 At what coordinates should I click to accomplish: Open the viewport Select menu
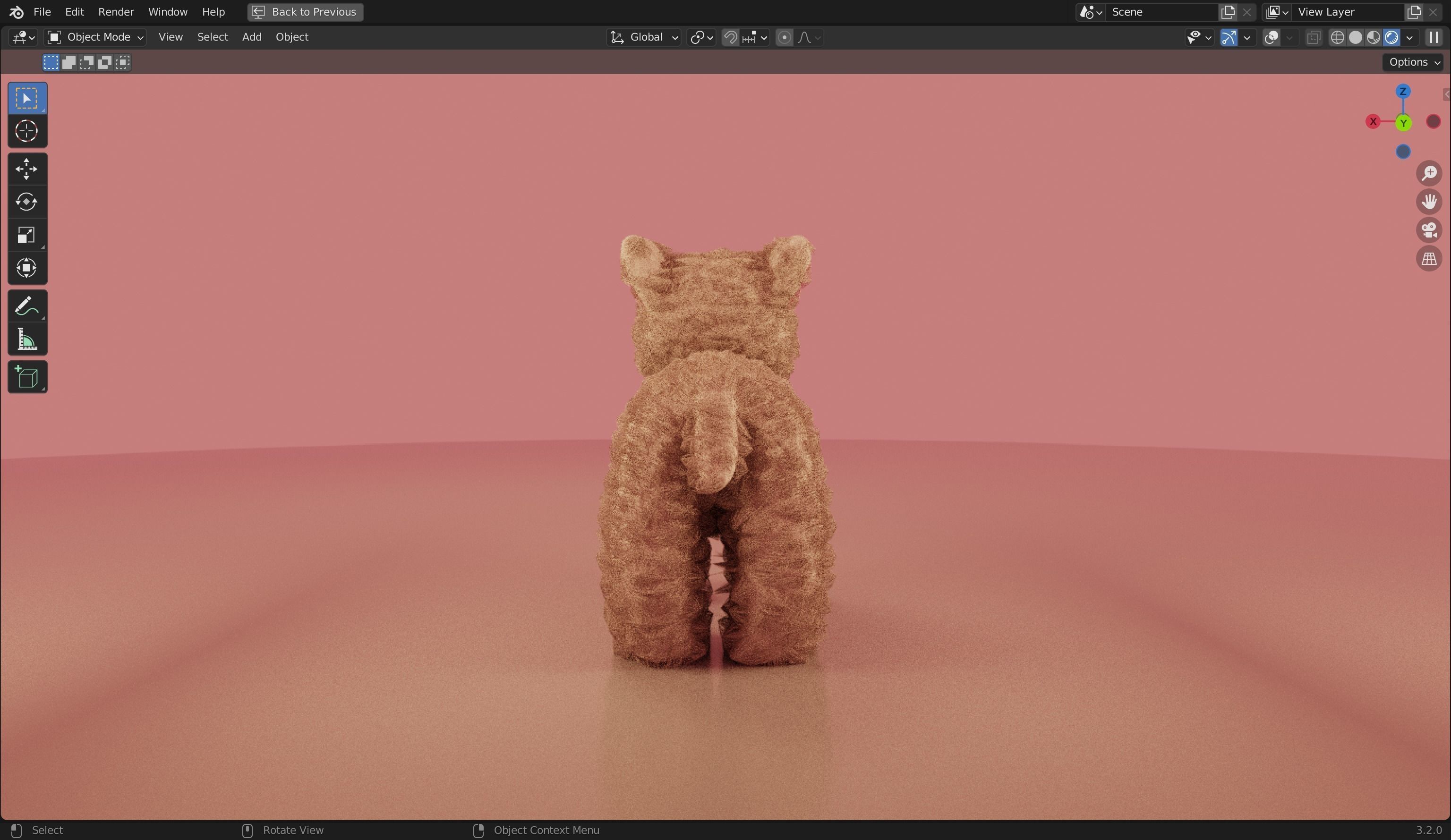point(213,37)
